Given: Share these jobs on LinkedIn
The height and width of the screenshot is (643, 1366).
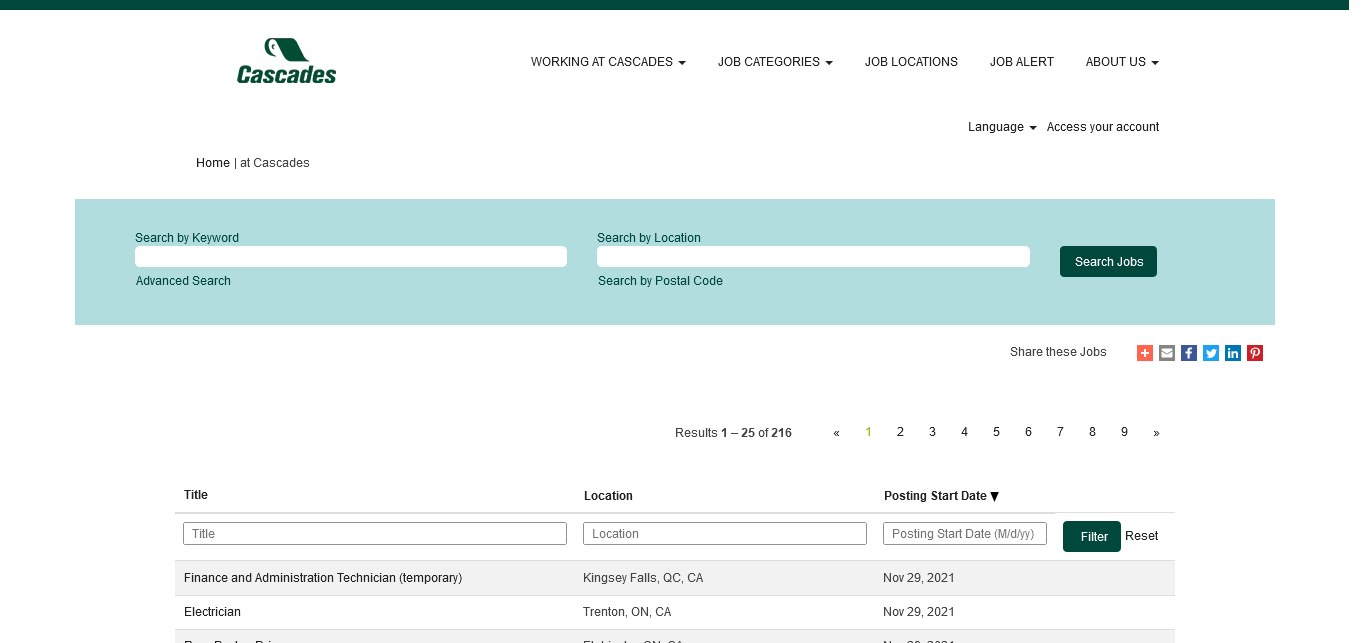Looking at the screenshot, I should coord(1233,353).
